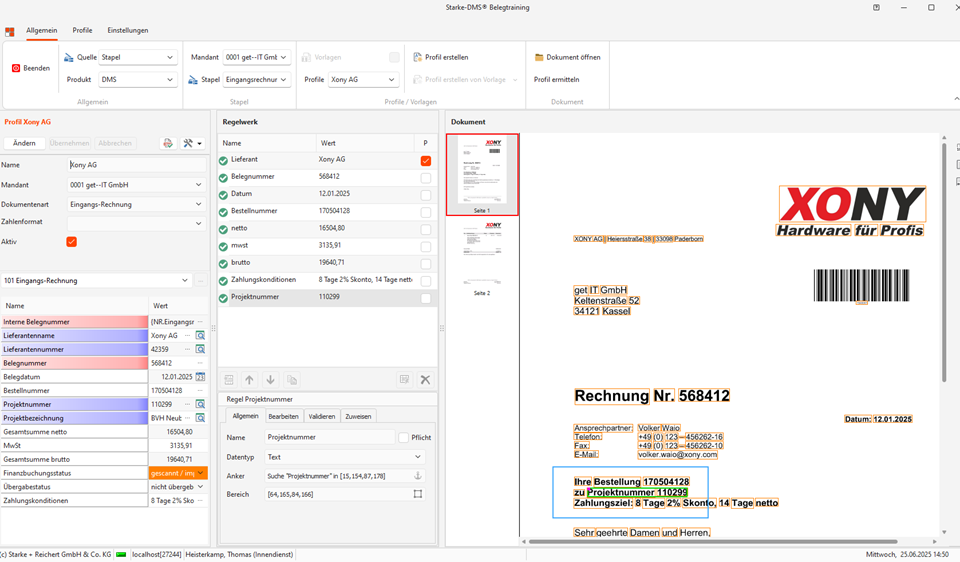Click Profil erstellen
The image size is (960, 562).
coord(441,57)
